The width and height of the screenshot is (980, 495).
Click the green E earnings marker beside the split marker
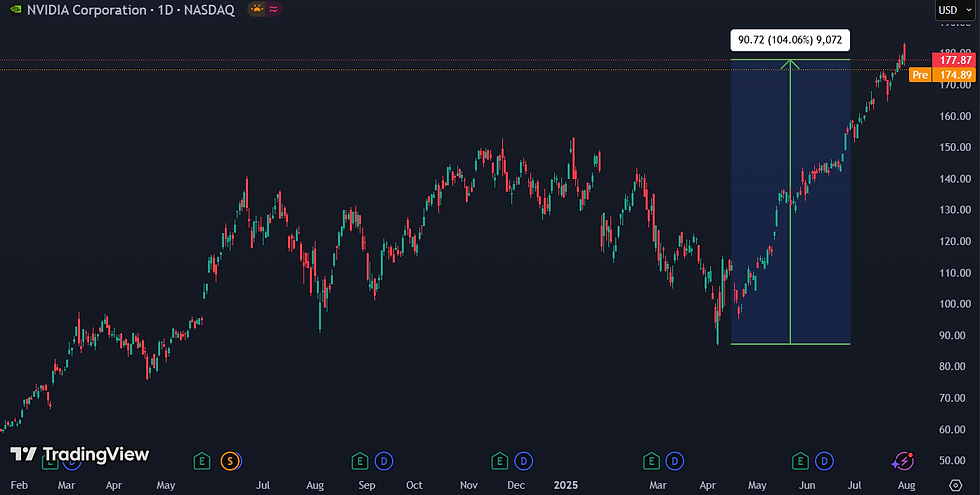pyautogui.click(x=202, y=462)
